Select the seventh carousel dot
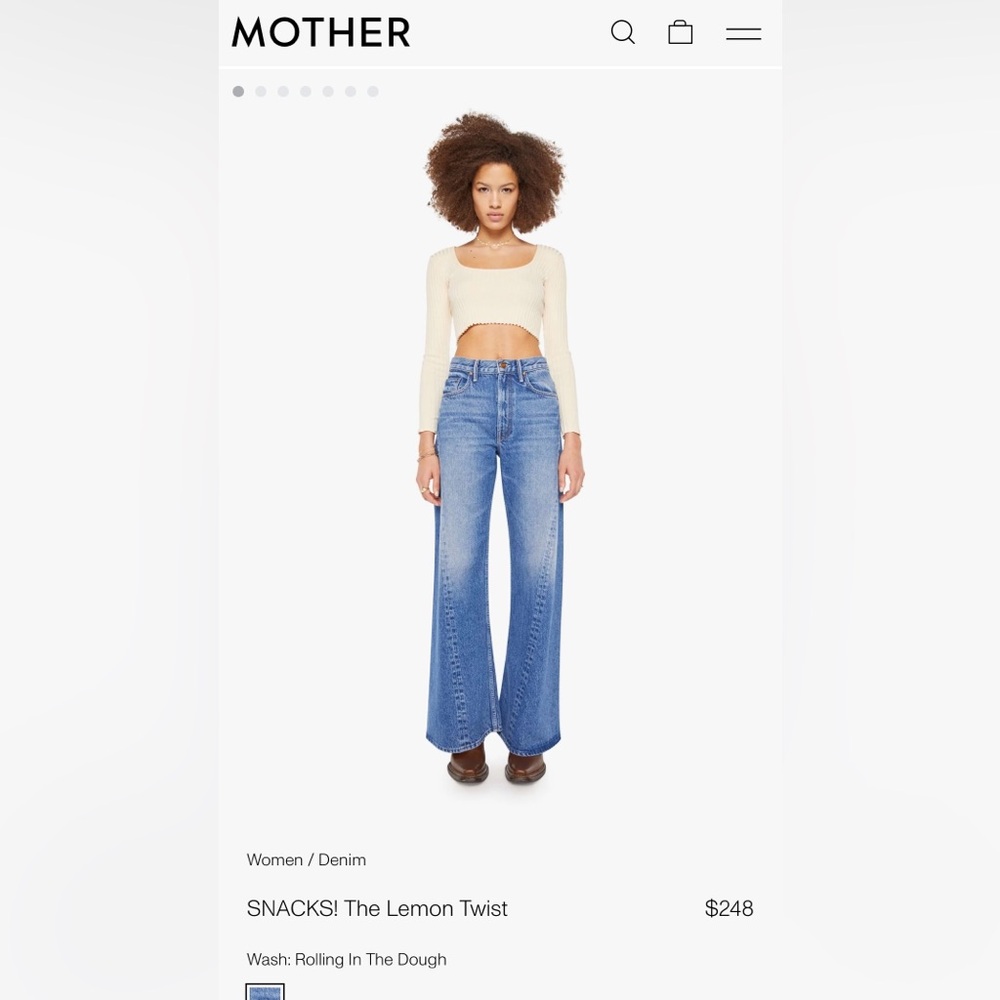Screen dimensions: 1000x1000 point(373,91)
